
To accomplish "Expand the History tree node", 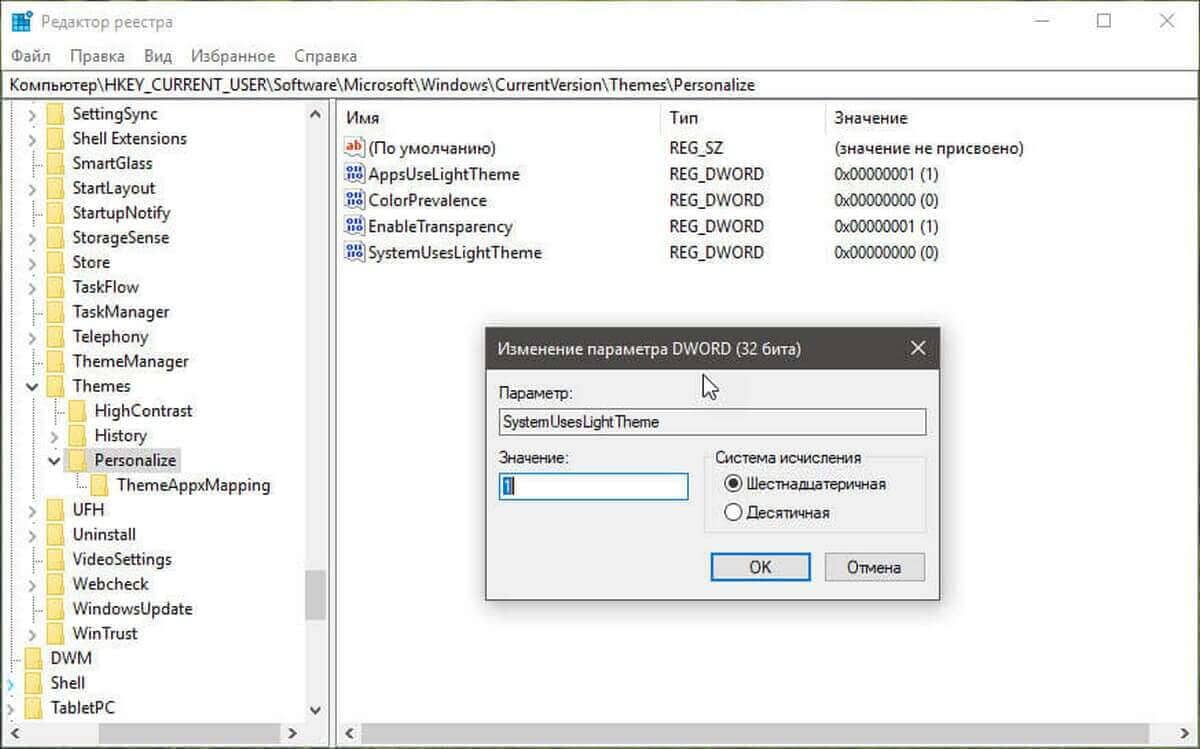I will click(54, 436).
